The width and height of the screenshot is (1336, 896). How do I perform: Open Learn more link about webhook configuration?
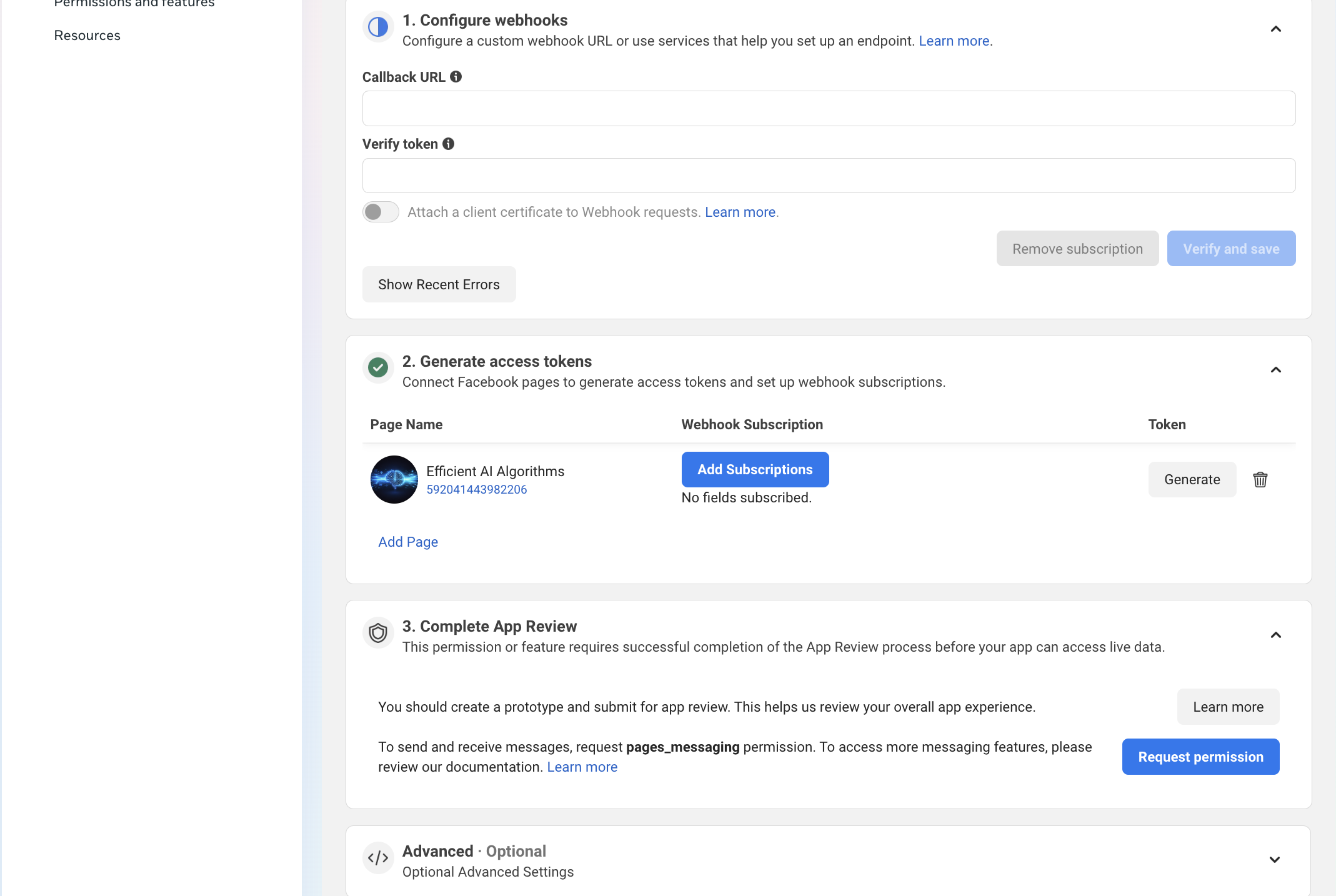coord(954,41)
